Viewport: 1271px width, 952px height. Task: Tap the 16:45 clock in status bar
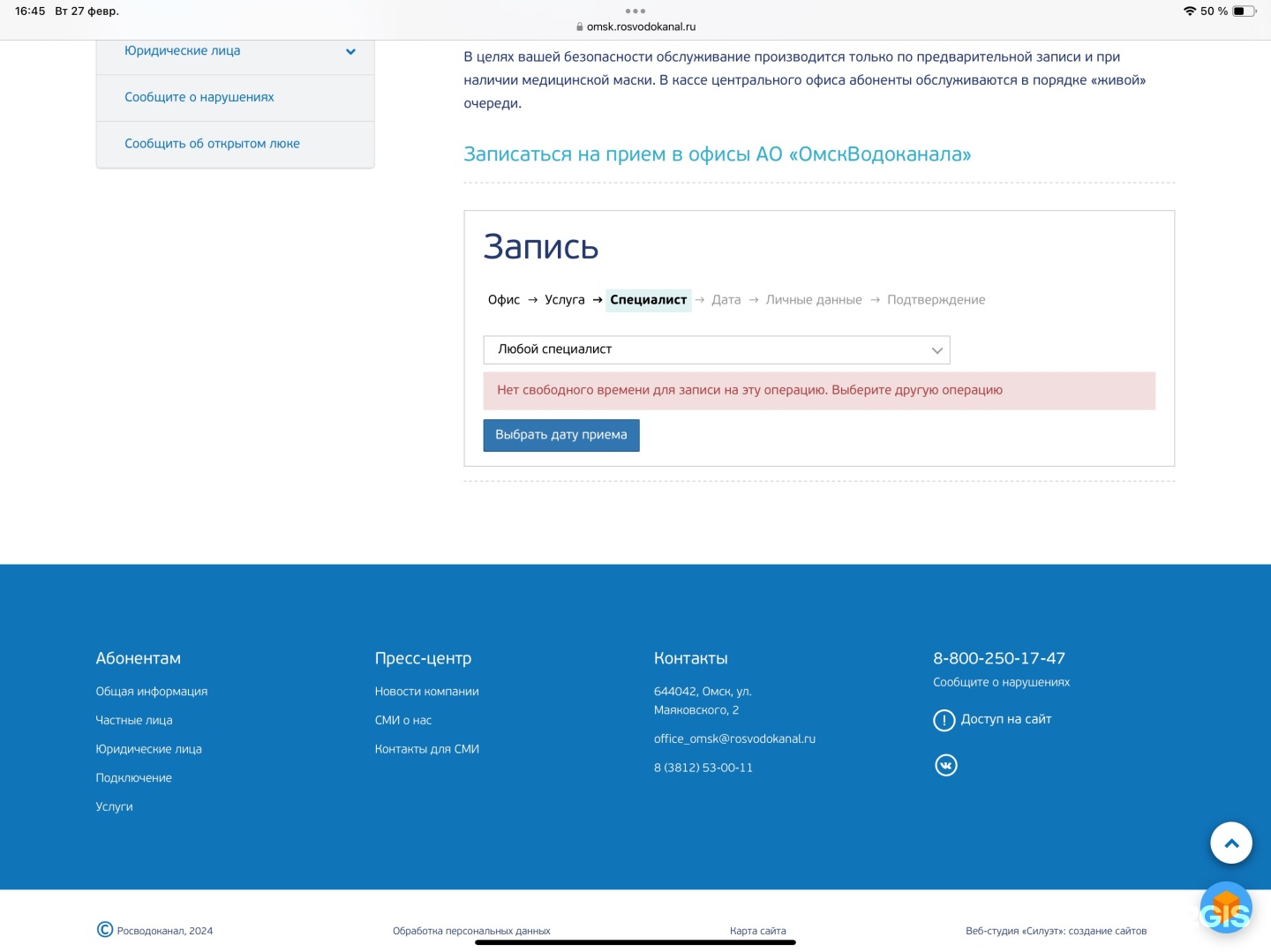(x=30, y=11)
